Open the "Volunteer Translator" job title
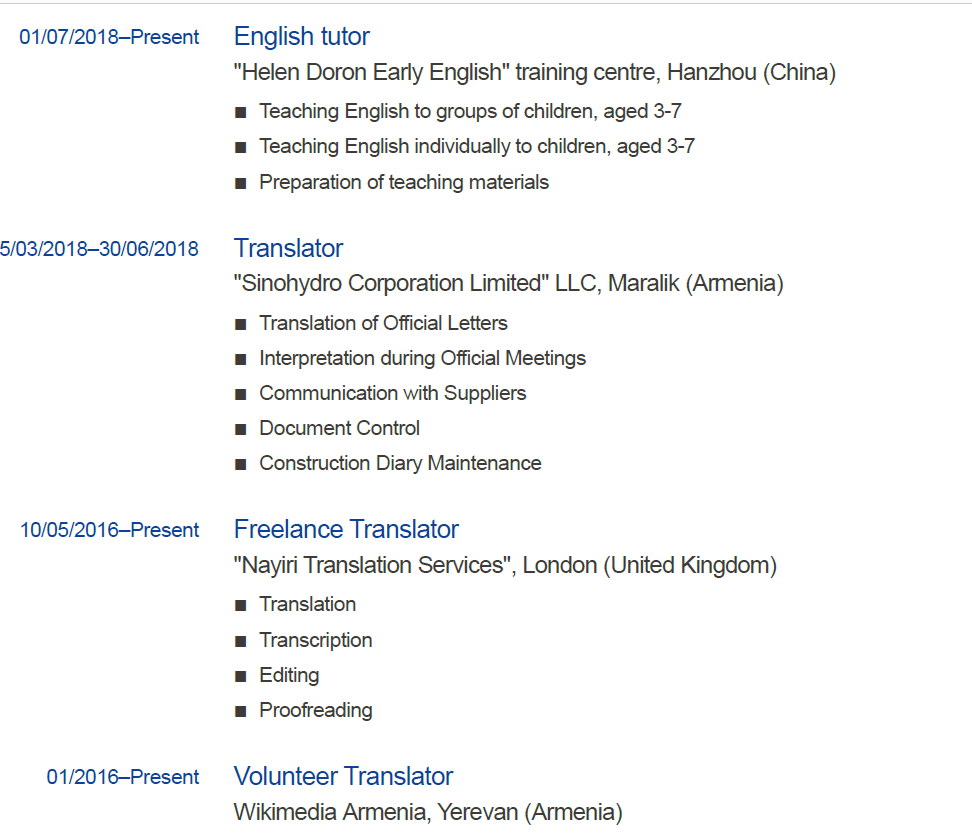 (x=343, y=776)
